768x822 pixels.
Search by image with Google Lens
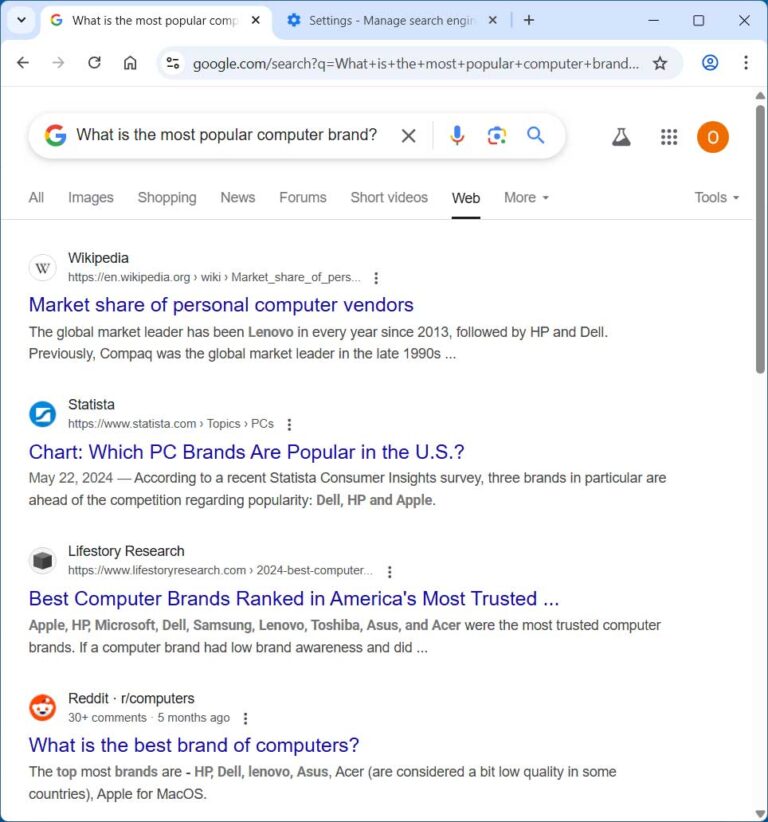[x=496, y=135]
